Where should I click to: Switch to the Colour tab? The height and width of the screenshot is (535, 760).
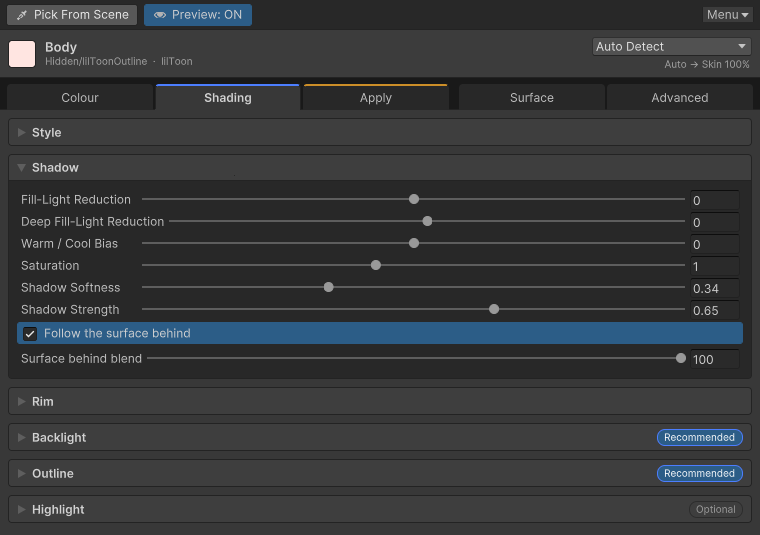click(80, 97)
